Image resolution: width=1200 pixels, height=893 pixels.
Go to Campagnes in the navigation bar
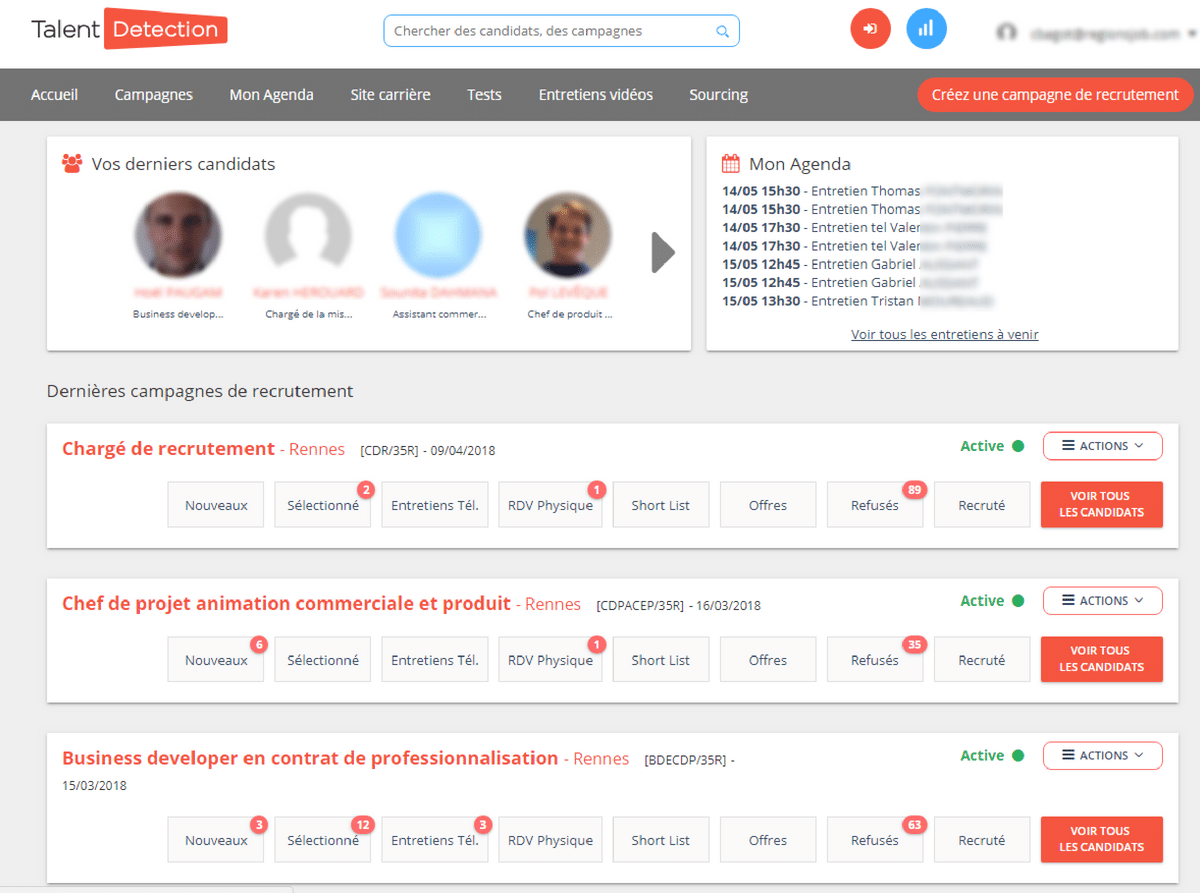(x=153, y=95)
